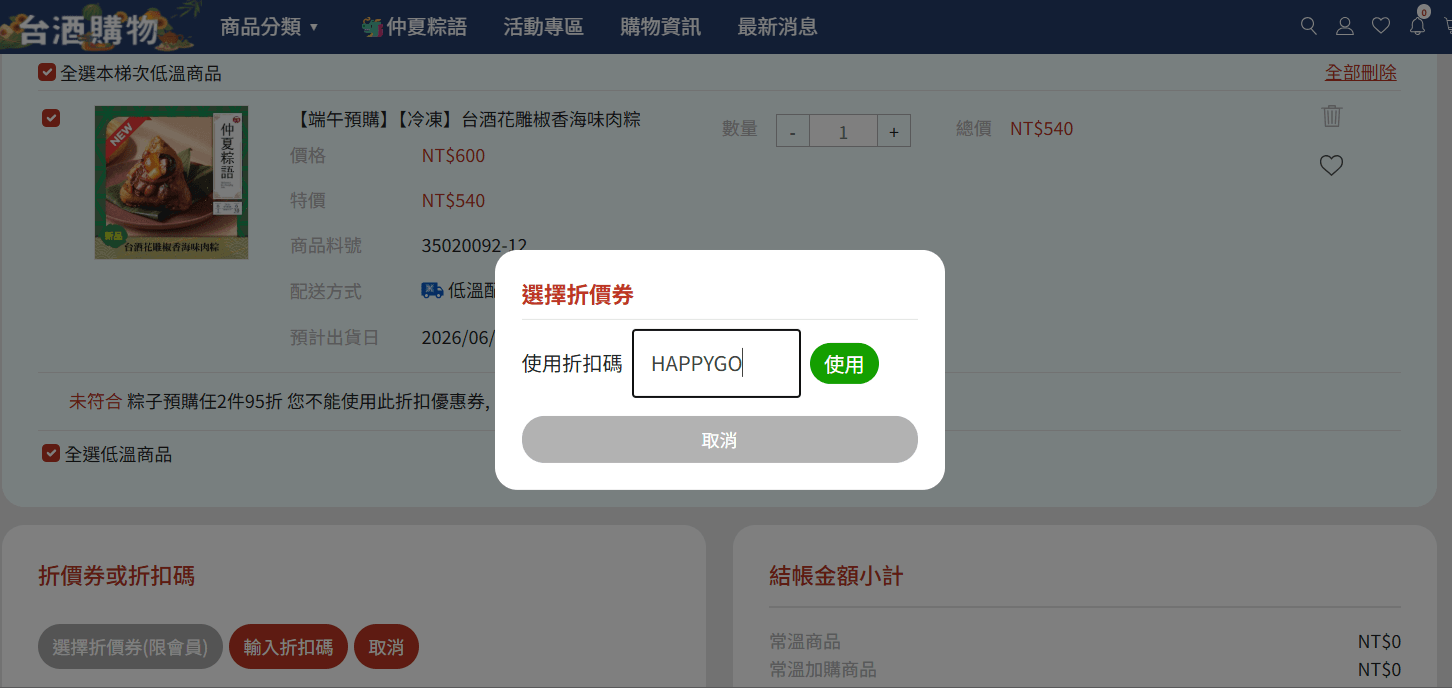1452x688 pixels.
Task: Click 選擇折價券(限會員) button
Action: pos(130,647)
